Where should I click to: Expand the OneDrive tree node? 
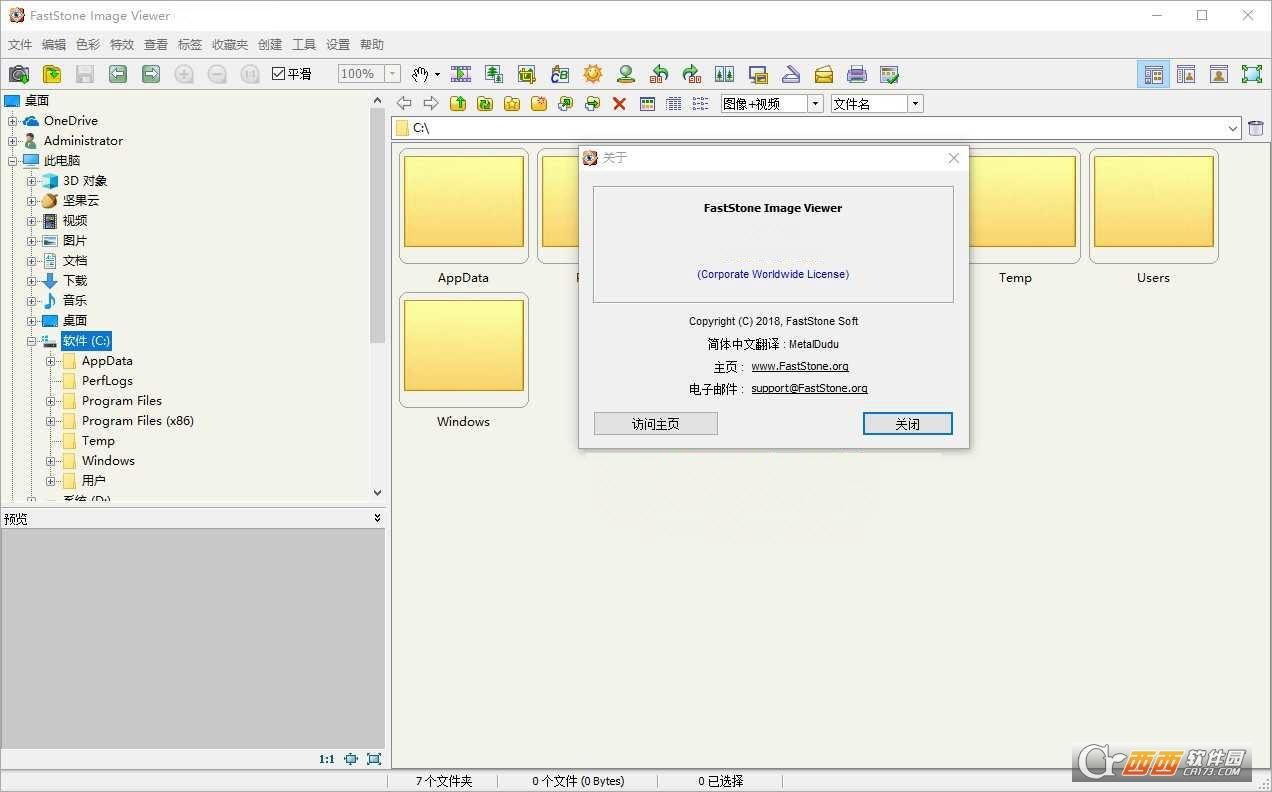point(13,121)
